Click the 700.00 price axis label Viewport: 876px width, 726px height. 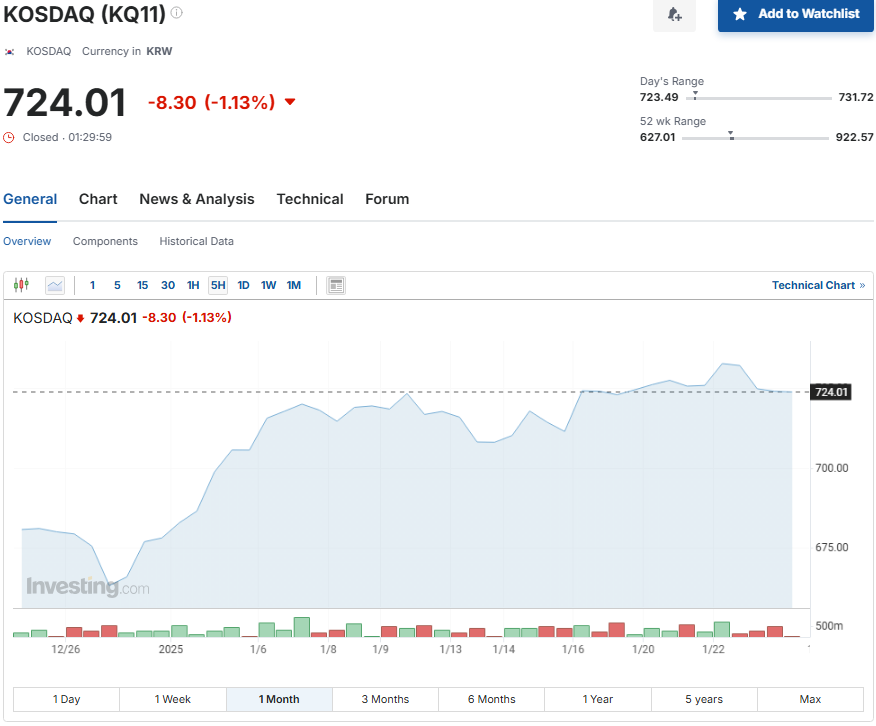[x=832, y=468]
